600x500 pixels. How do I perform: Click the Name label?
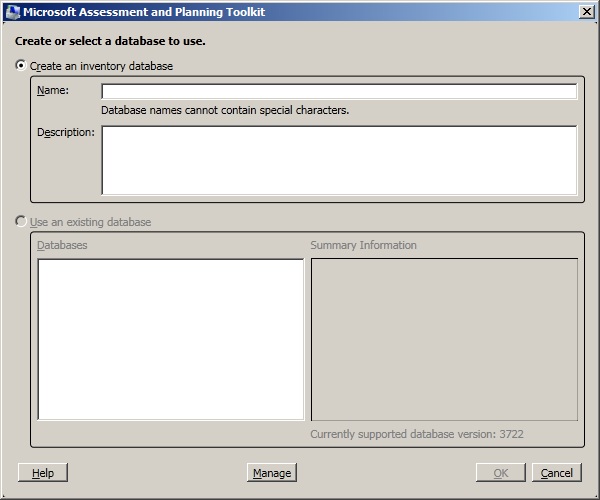[x=52, y=91]
